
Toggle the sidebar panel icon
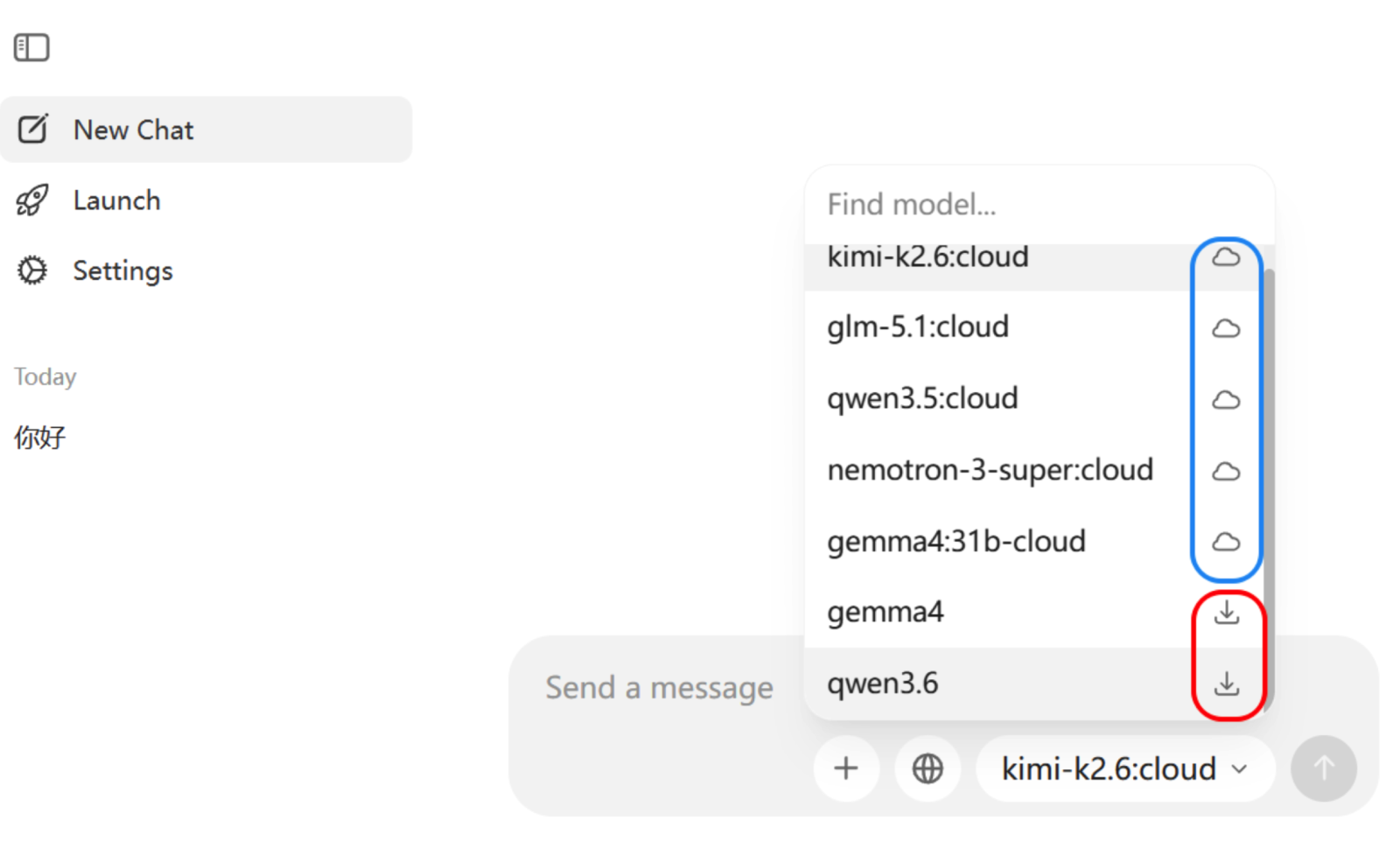coord(31,47)
